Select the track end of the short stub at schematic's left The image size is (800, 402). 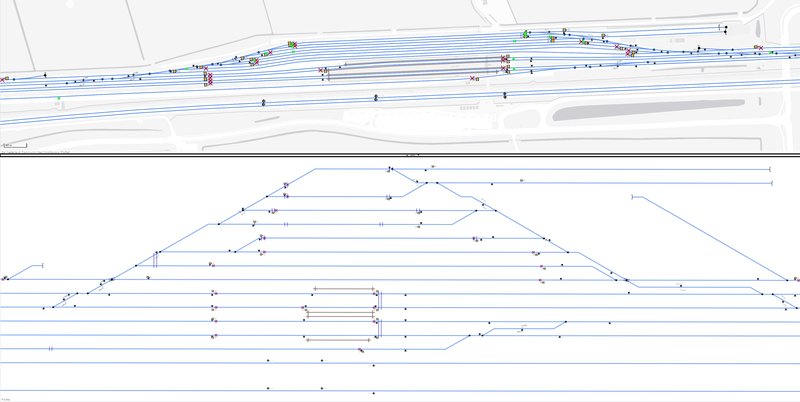42,265
